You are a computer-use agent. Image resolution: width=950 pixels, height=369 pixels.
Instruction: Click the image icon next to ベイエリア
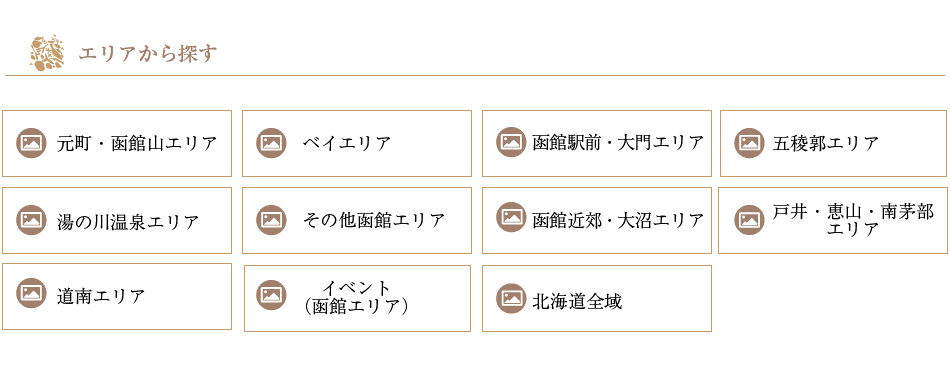(x=271, y=143)
